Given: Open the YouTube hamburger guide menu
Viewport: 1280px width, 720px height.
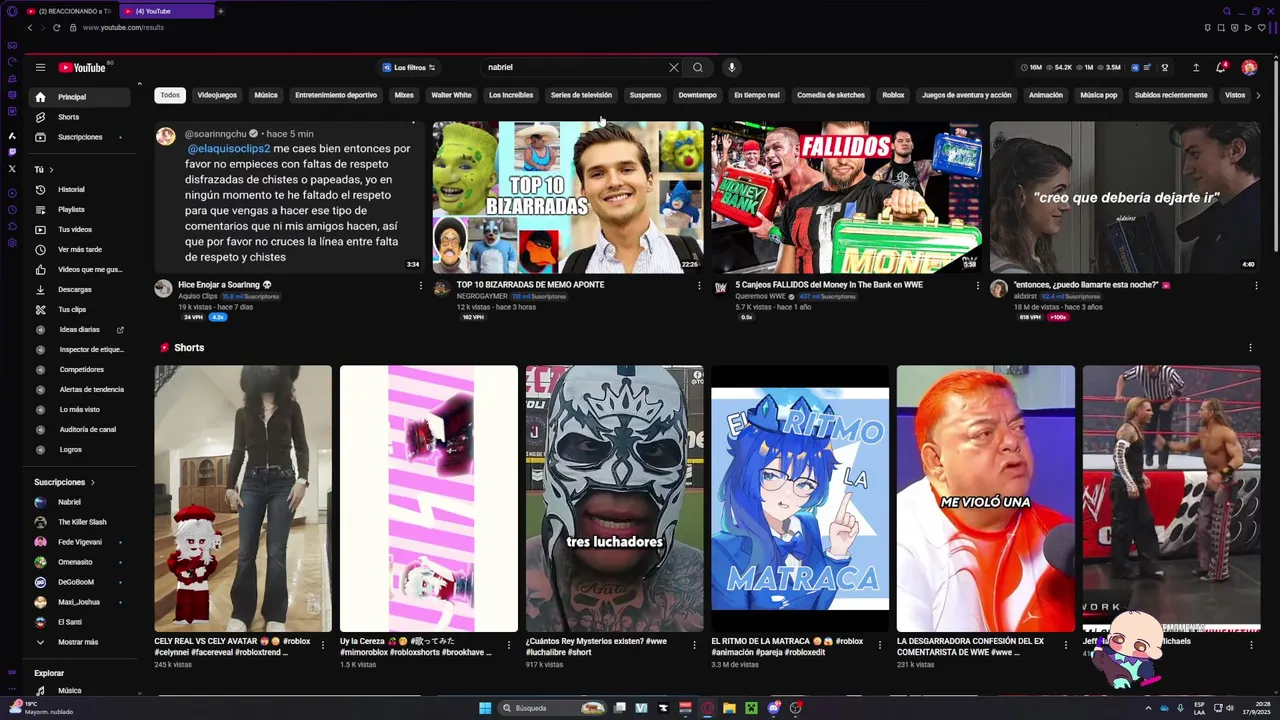Looking at the screenshot, I should point(40,67).
